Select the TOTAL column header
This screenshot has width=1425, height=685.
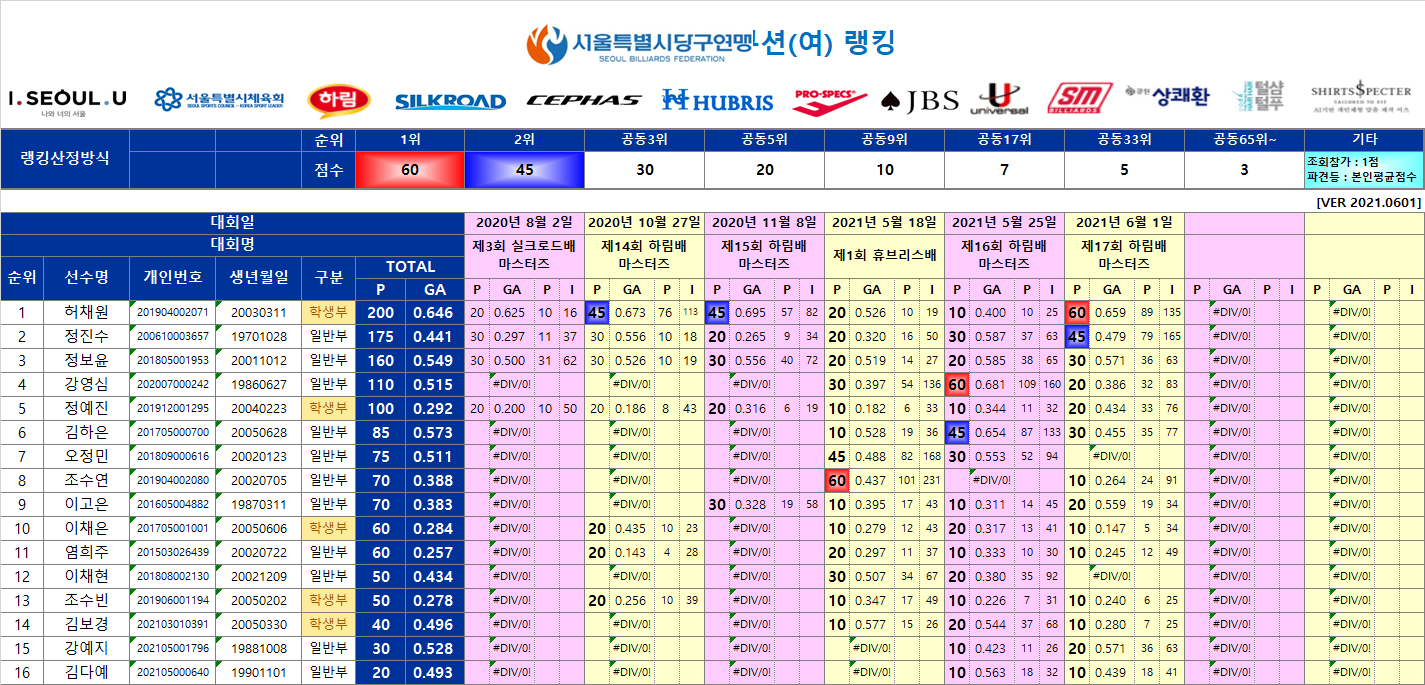point(410,266)
